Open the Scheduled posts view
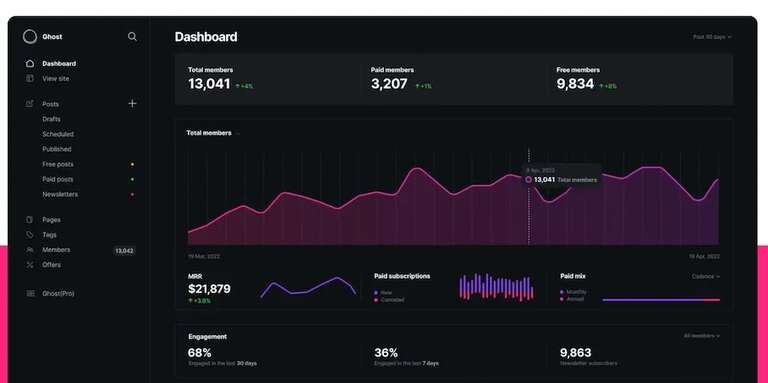The height and width of the screenshot is (383, 768). (x=58, y=134)
